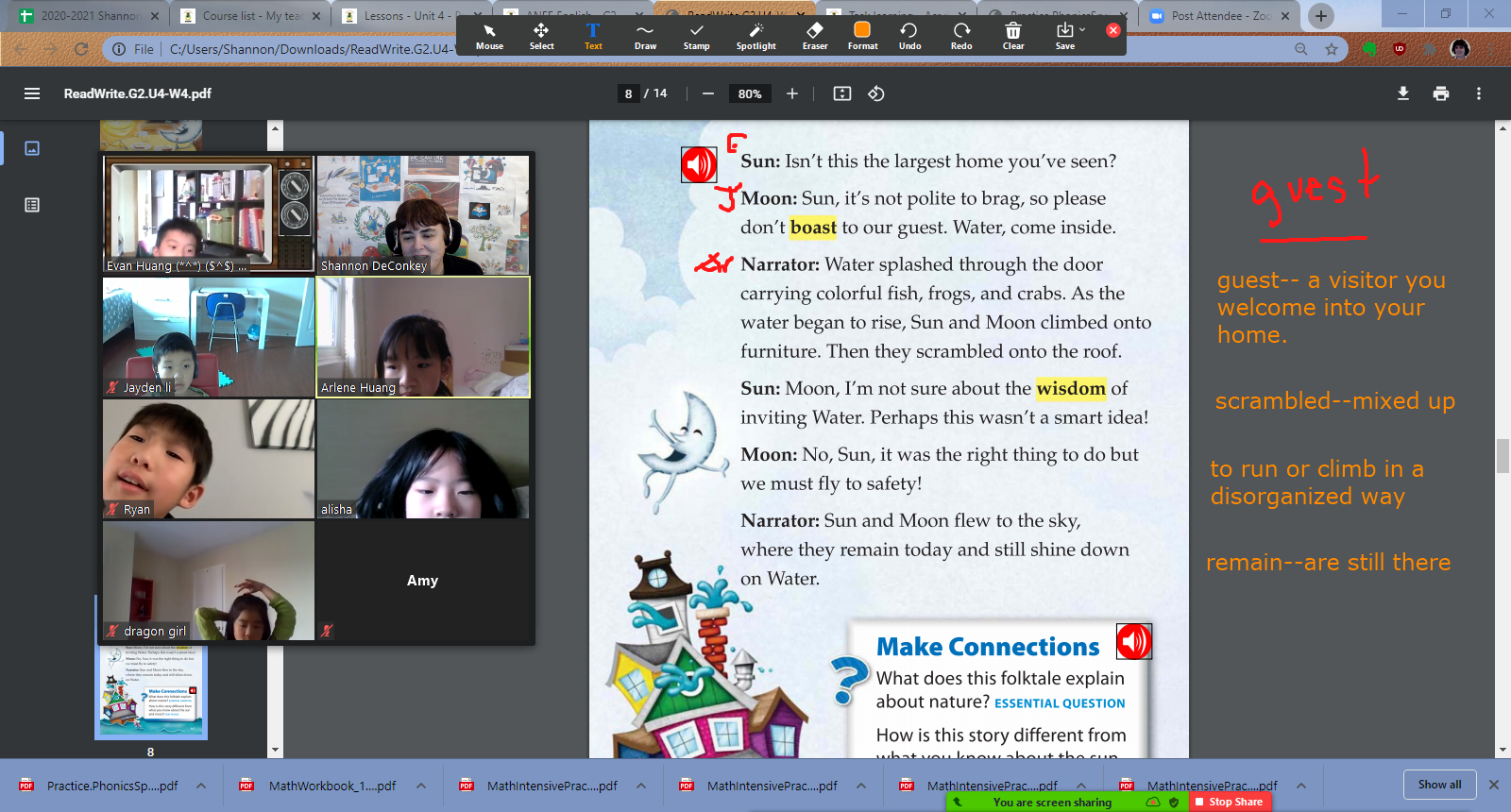The image size is (1511, 812).
Task: Fit PDF page to window
Action: tap(842, 93)
